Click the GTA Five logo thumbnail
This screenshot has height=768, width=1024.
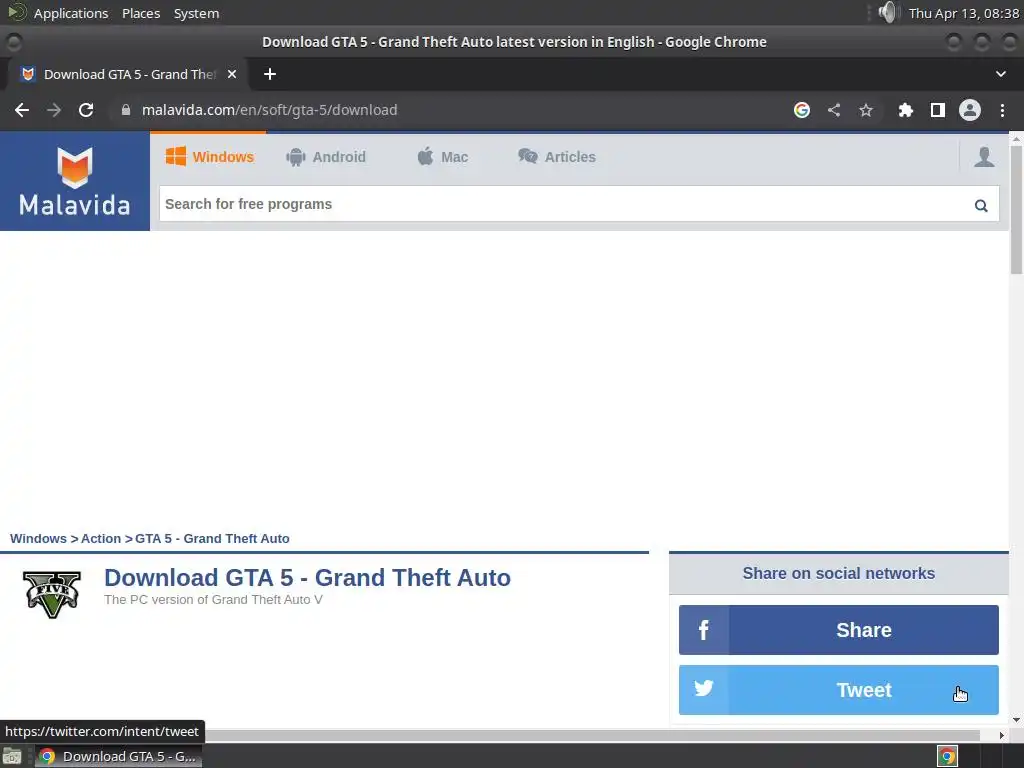pos(52,594)
